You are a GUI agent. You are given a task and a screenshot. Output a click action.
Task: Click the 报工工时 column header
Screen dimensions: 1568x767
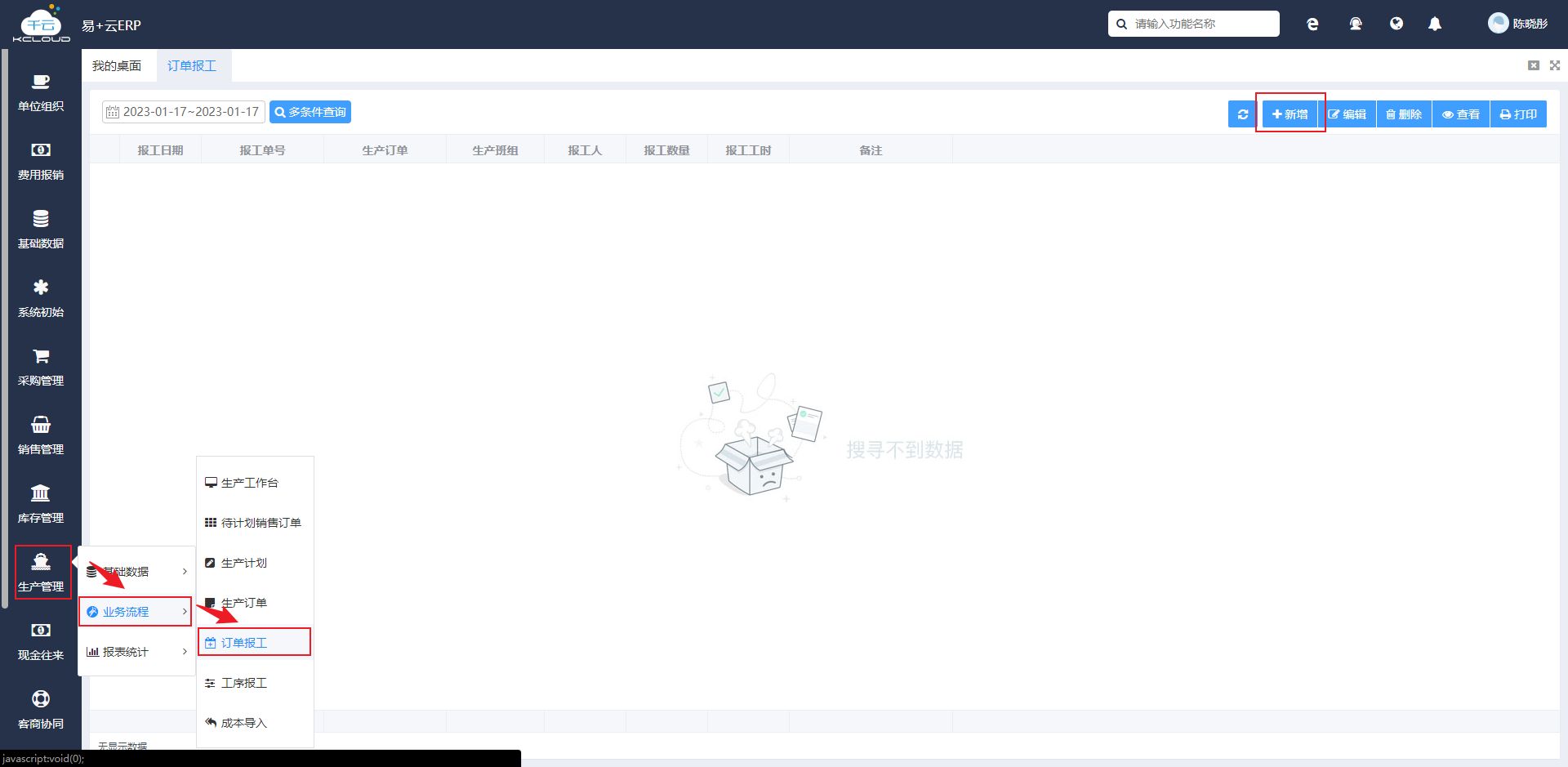click(x=749, y=150)
